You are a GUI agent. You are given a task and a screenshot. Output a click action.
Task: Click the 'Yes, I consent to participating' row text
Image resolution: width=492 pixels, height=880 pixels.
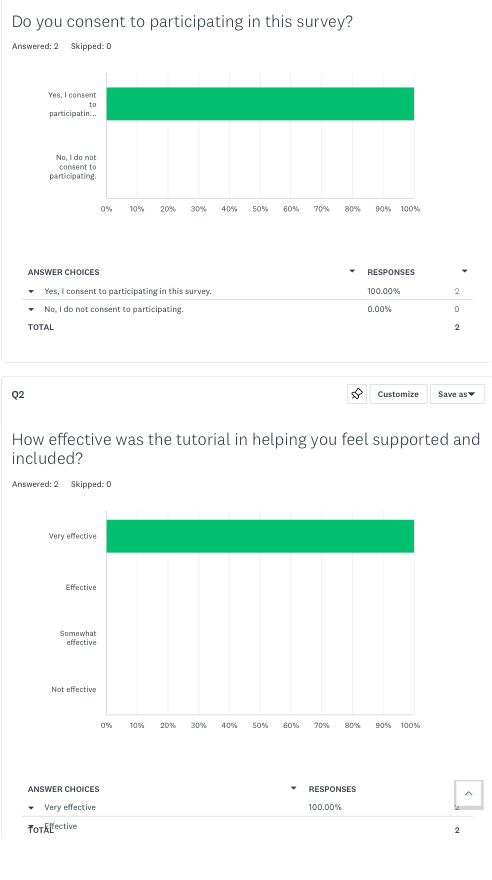point(128,291)
